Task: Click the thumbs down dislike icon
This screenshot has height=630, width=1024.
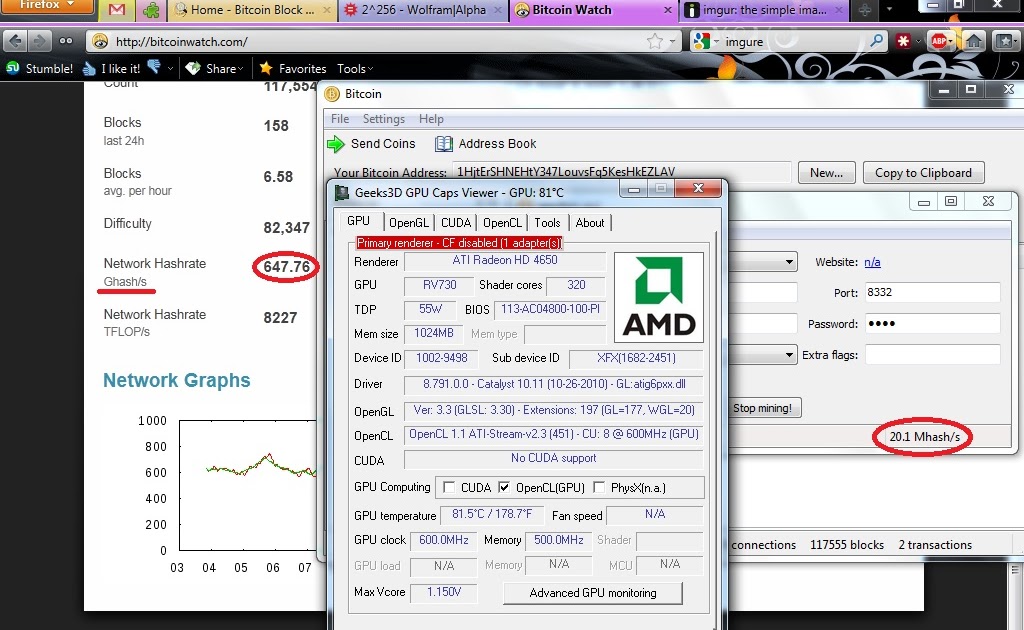Action: (154, 67)
